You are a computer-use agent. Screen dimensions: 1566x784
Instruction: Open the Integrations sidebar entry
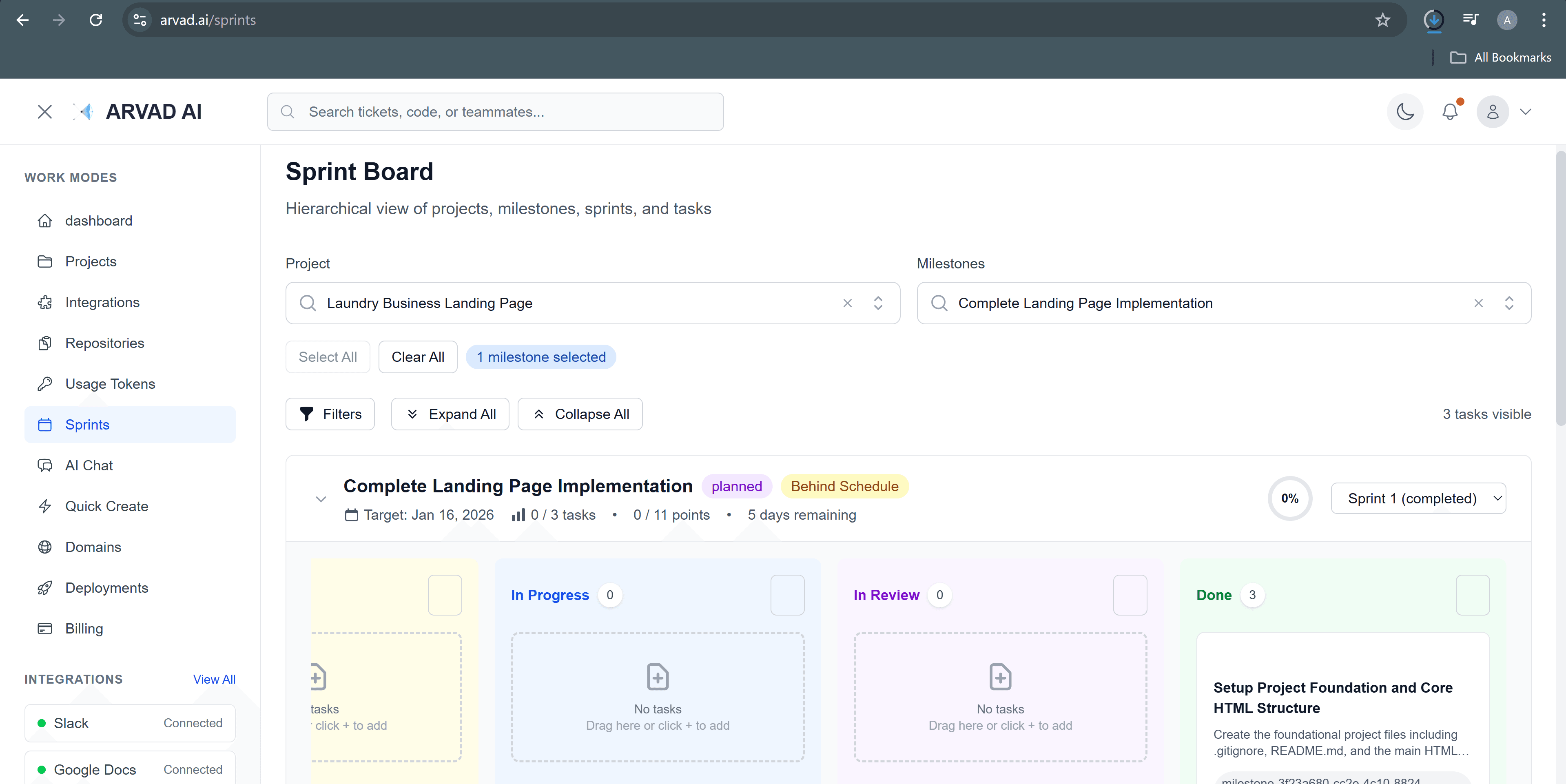[102, 302]
